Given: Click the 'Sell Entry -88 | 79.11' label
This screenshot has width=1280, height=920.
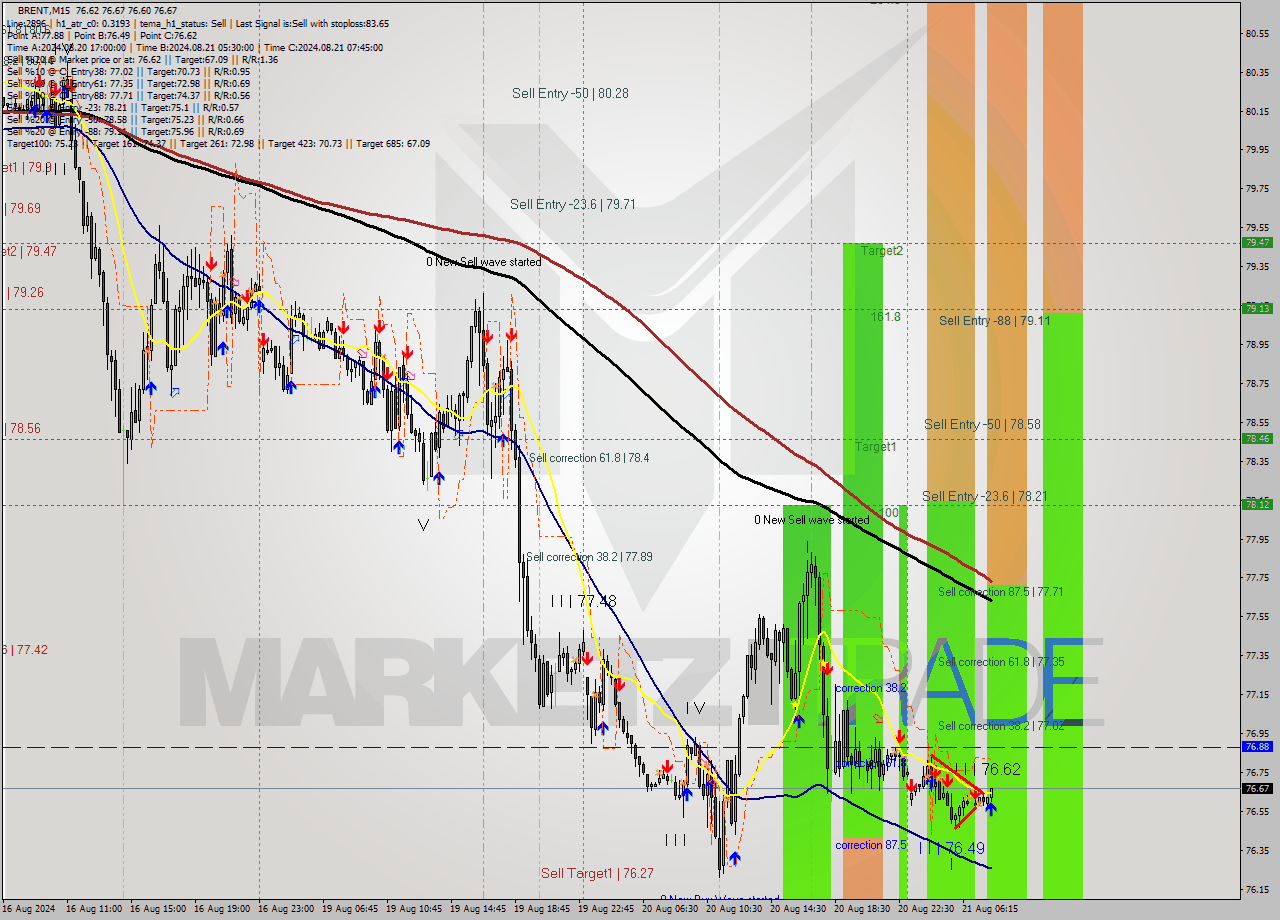Looking at the screenshot, I should pos(994,321).
